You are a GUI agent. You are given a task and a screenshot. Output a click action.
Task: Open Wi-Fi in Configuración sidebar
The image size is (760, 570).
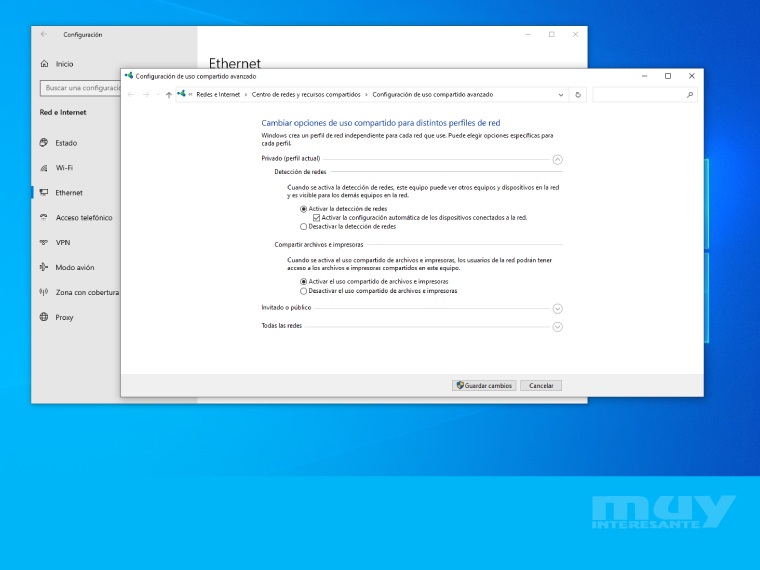click(64, 168)
